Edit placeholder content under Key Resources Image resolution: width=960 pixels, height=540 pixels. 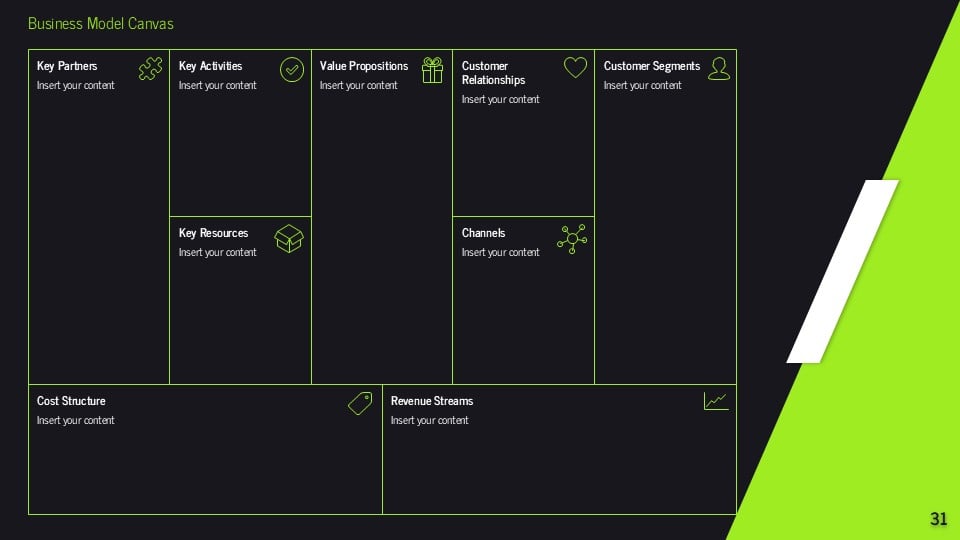(x=217, y=252)
